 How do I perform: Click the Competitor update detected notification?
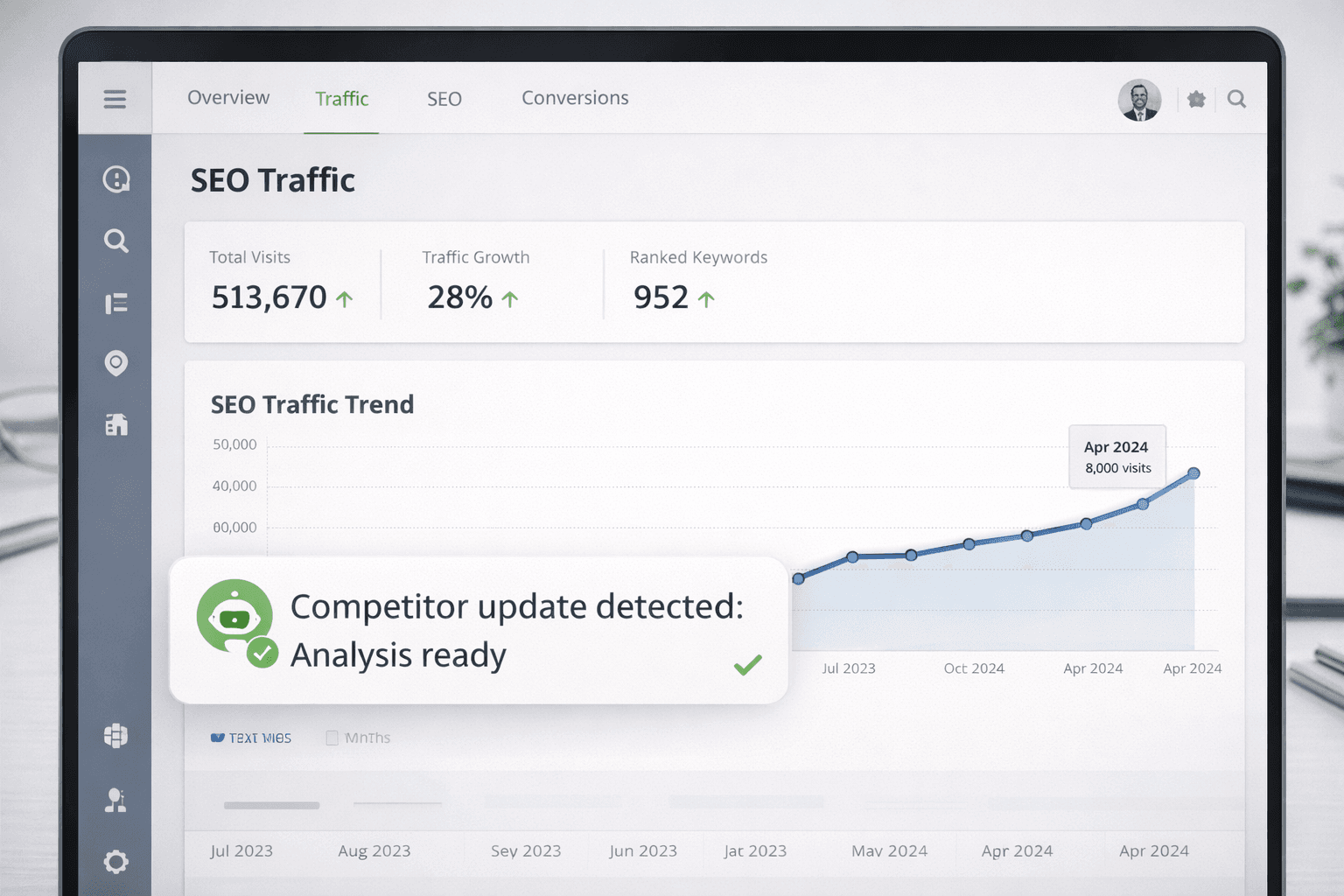tap(478, 630)
